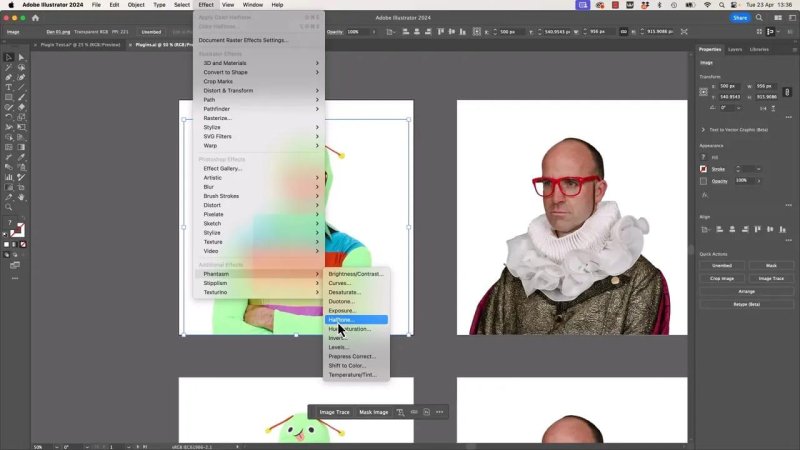
Task: Expand Text to Vector Graphic (Beta) section
Action: coord(703,130)
